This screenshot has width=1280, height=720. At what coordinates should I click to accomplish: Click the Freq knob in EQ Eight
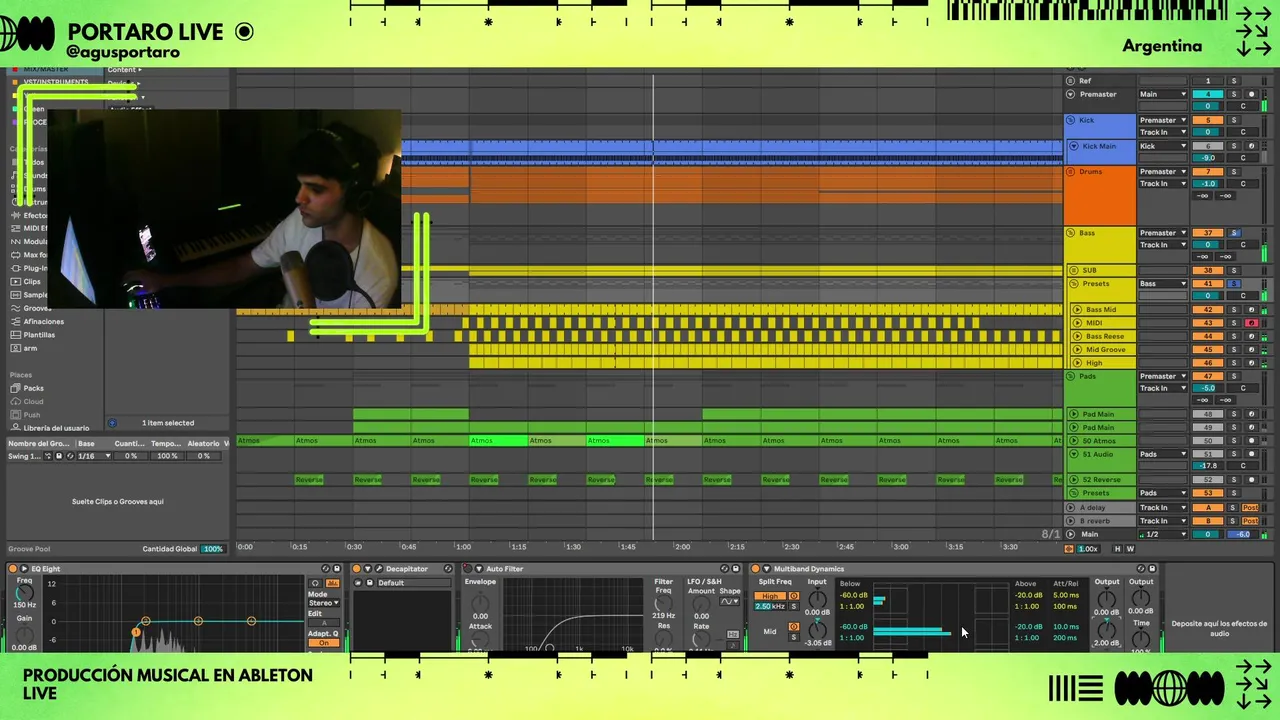pyautogui.click(x=24, y=594)
